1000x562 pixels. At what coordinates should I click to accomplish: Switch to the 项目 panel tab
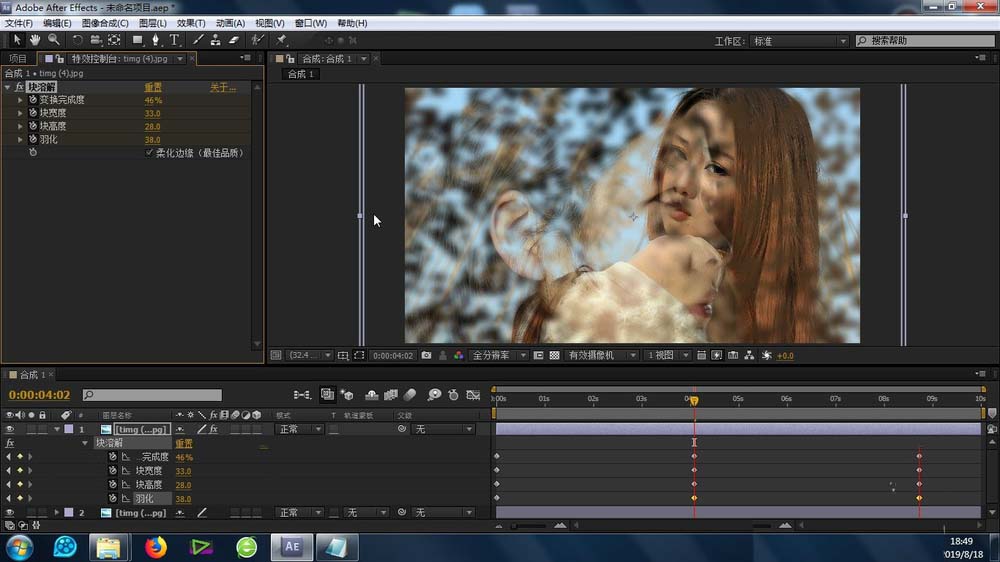[18, 59]
